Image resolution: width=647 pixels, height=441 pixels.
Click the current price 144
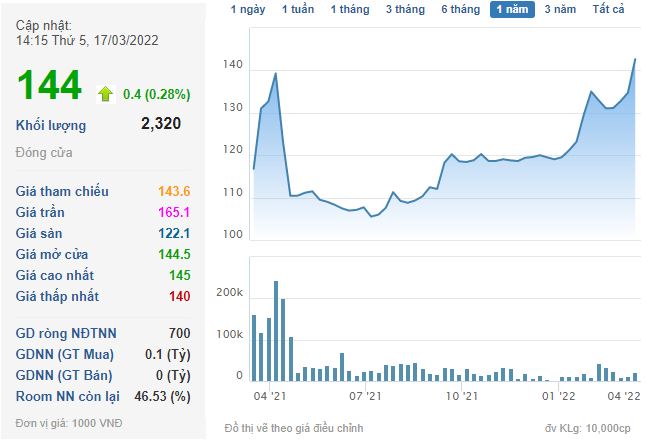pyautogui.click(x=48, y=86)
